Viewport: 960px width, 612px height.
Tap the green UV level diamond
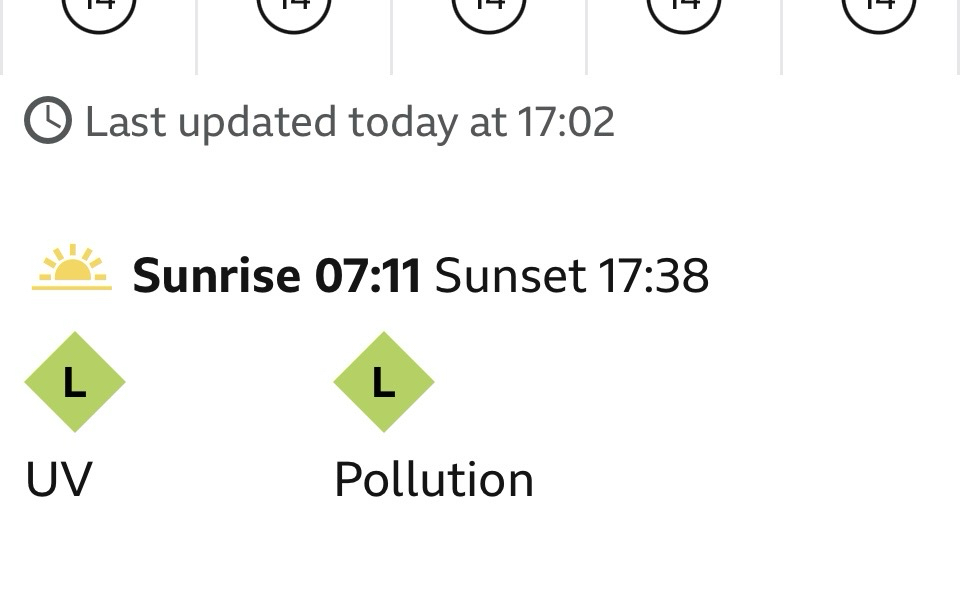coord(74,382)
